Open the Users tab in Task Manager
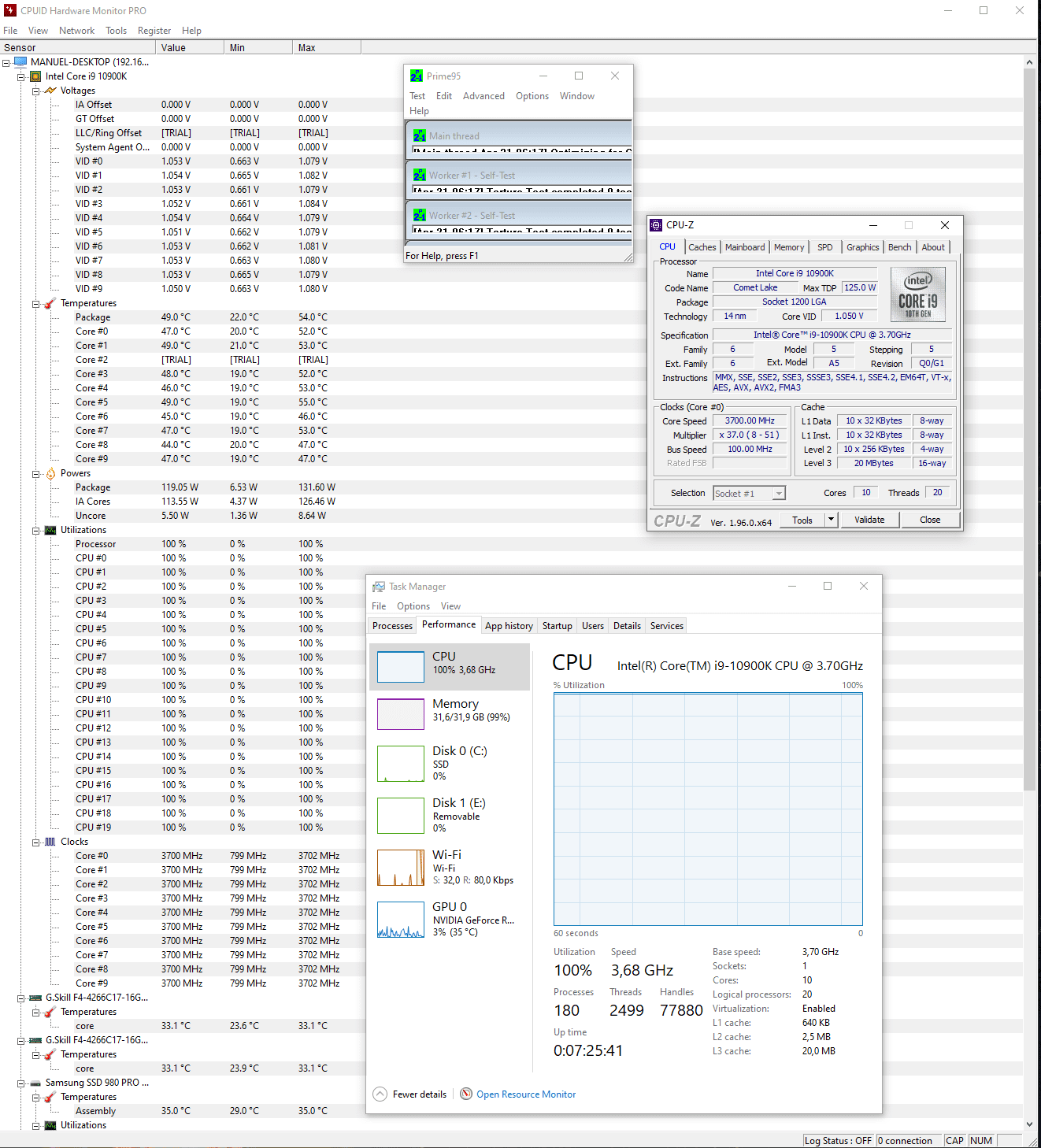This screenshot has width=1041, height=1148. [x=593, y=626]
